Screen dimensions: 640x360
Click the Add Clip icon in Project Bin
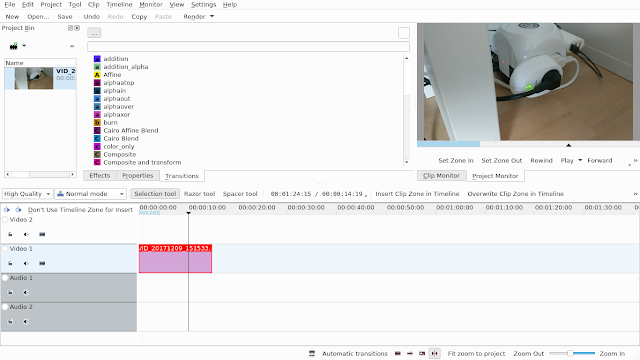point(13,46)
